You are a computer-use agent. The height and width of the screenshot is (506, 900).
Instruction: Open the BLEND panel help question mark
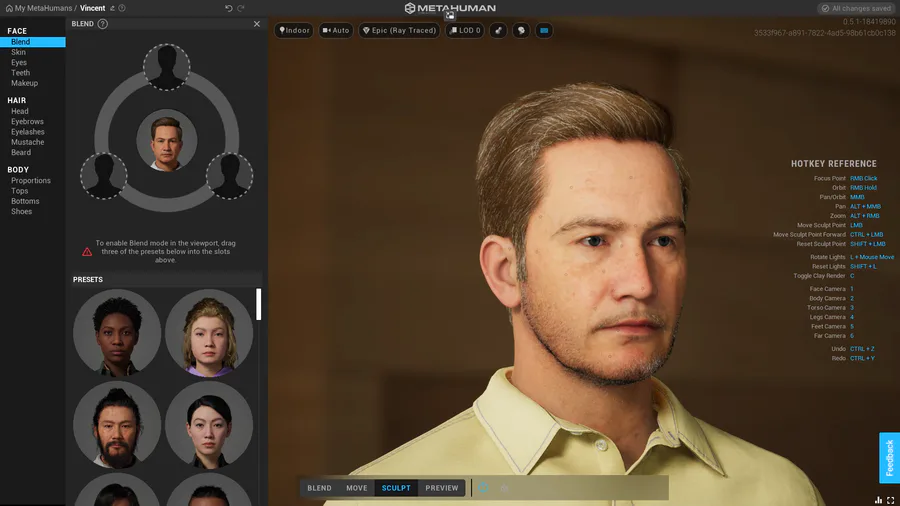tap(103, 24)
